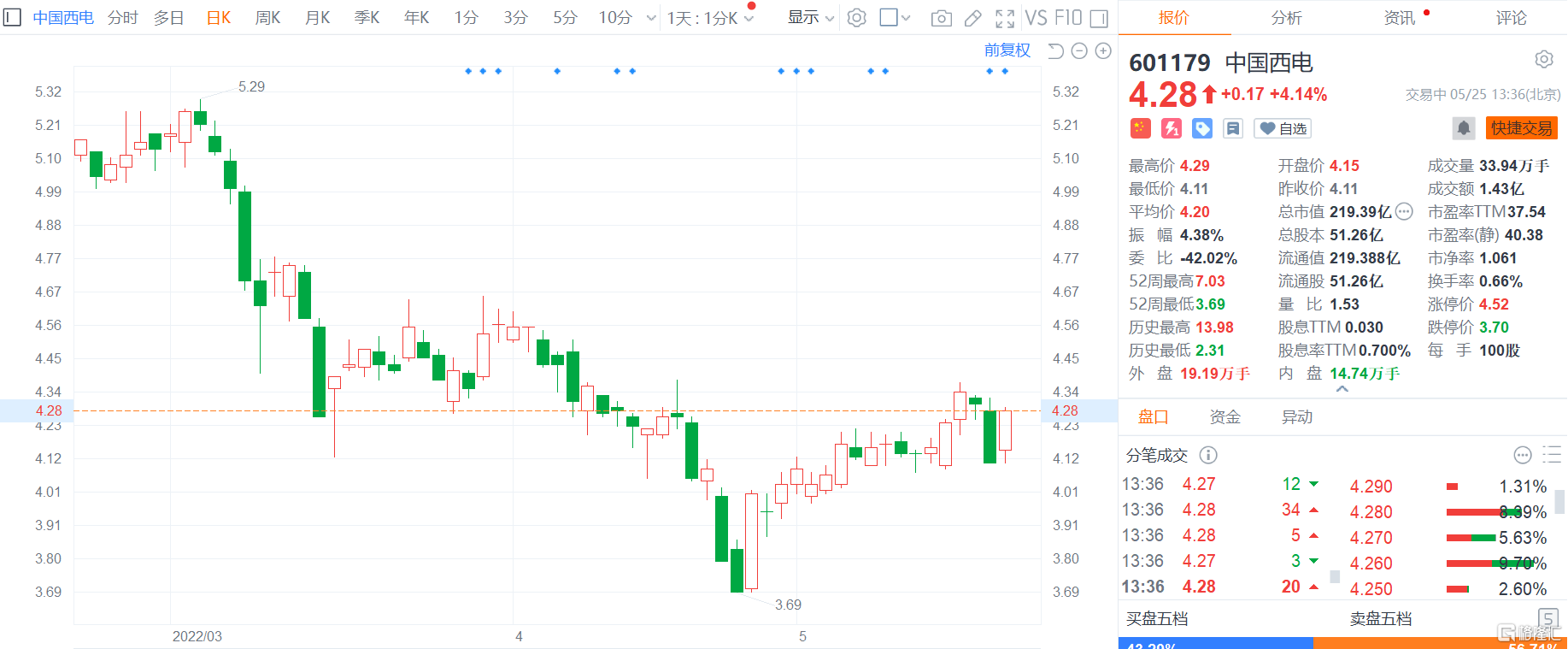
Task: Click the 4.28 current price label
Action: click(x=49, y=410)
